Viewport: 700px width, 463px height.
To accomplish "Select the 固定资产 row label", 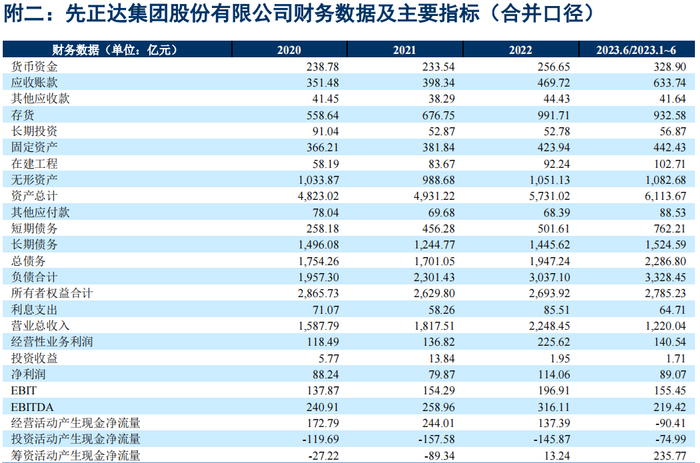I will (x=34, y=147).
